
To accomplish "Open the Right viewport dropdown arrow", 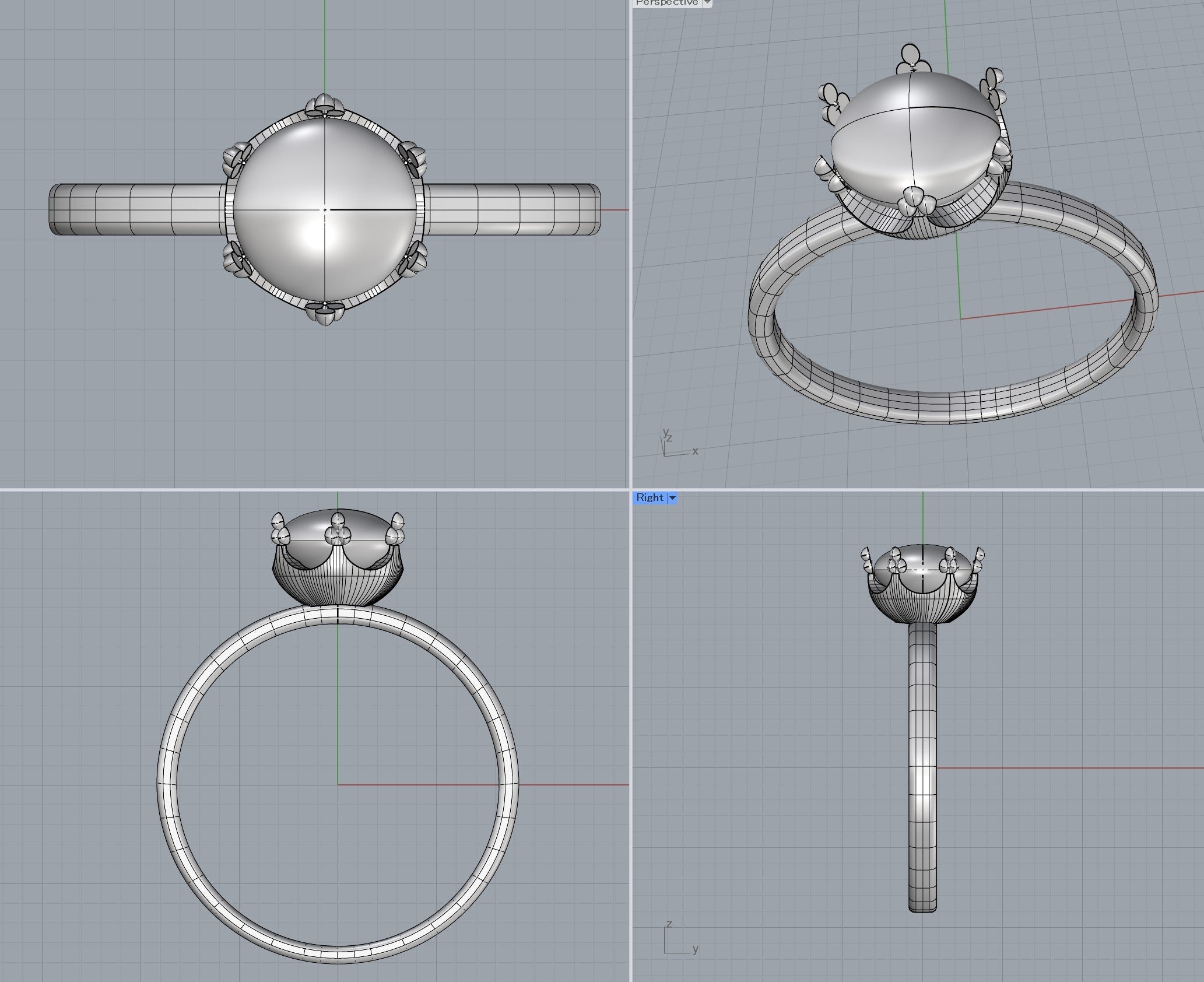I will (x=672, y=497).
